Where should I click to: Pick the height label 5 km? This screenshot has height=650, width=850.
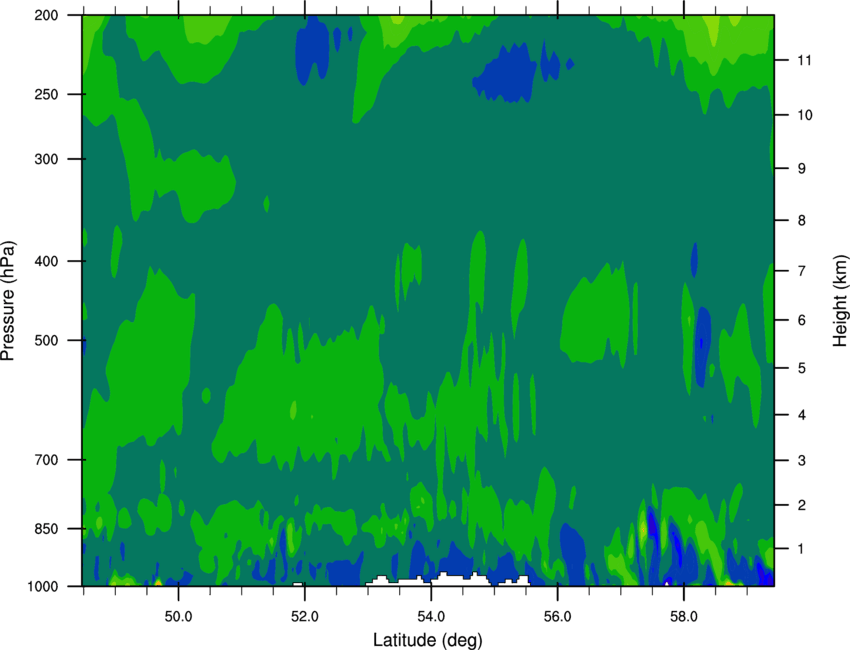(802, 368)
